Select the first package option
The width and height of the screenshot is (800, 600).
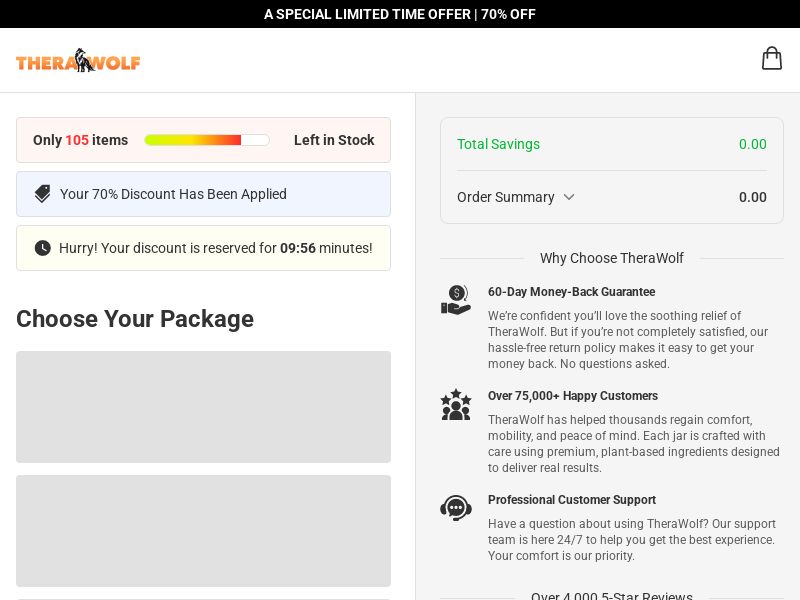click(203, 407)
